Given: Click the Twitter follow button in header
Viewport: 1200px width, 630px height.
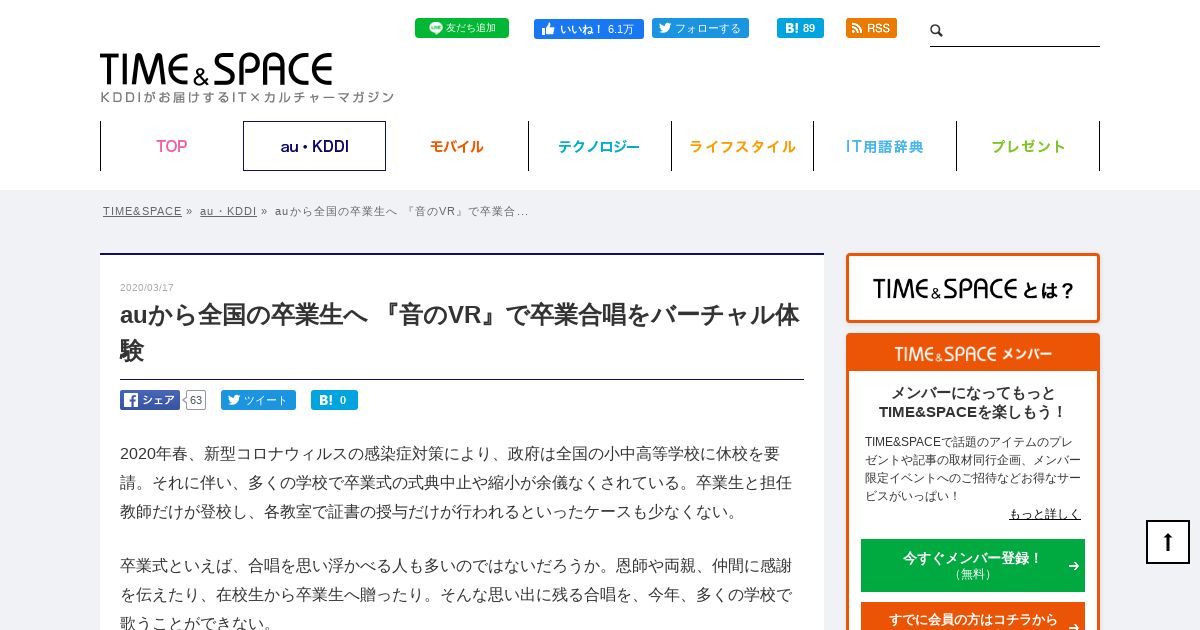Looking at the screenshot, I should 700,28.
